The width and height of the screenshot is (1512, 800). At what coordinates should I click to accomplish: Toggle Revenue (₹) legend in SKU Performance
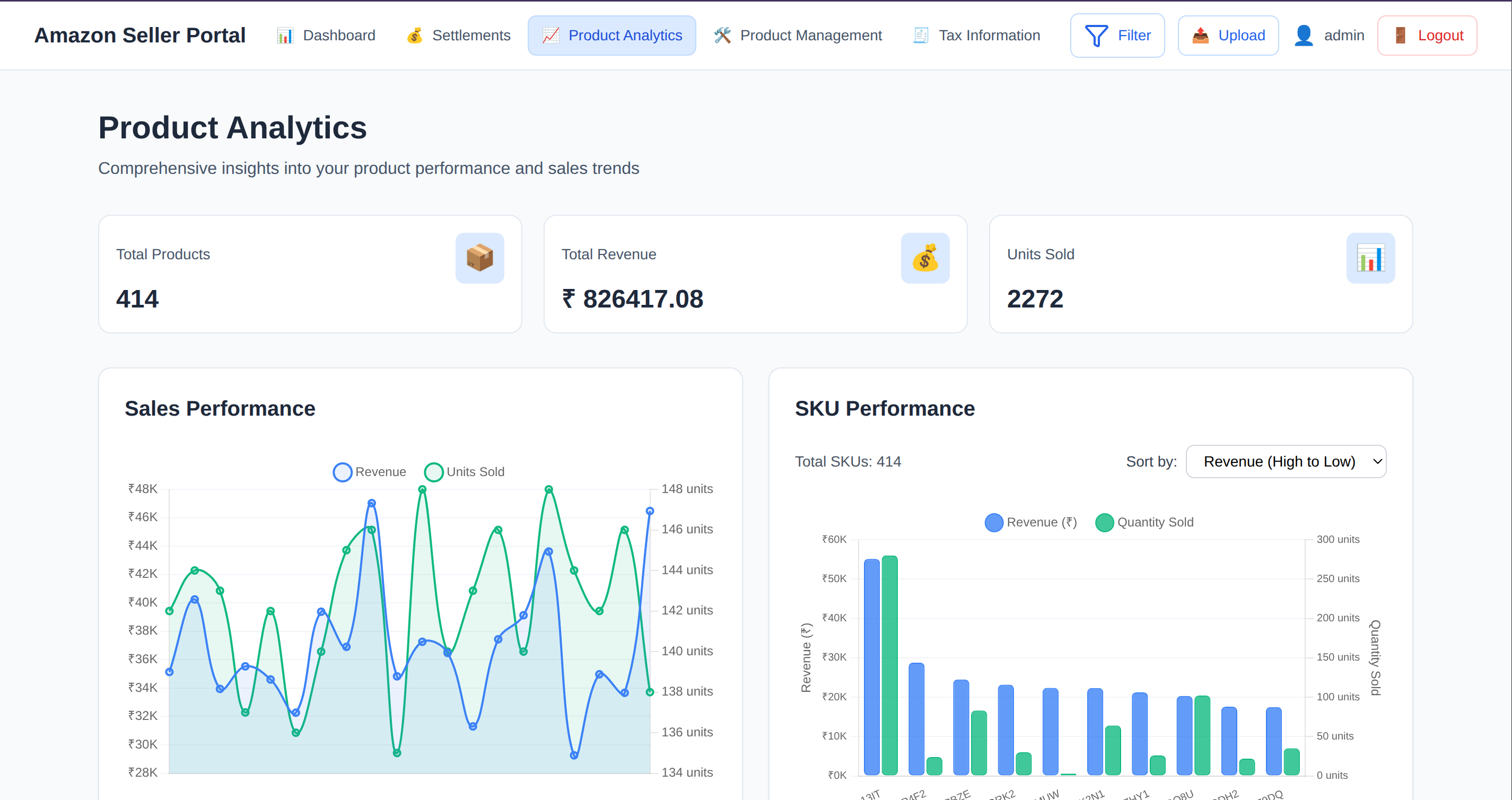(x=1030, y=522)
